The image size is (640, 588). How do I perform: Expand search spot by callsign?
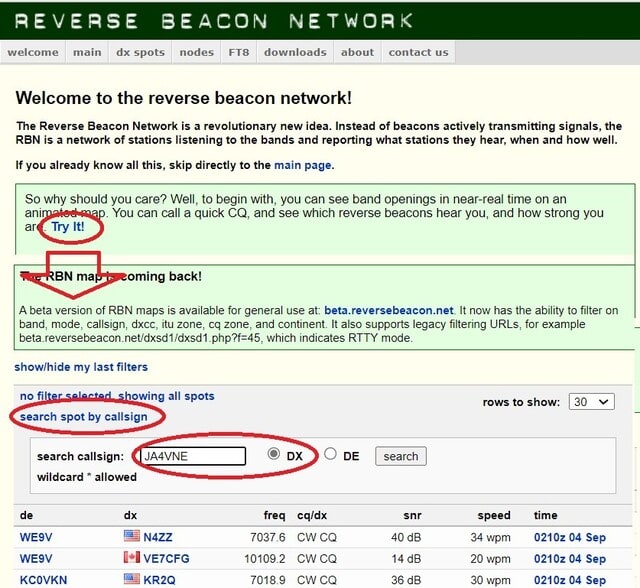coord(84,417)
